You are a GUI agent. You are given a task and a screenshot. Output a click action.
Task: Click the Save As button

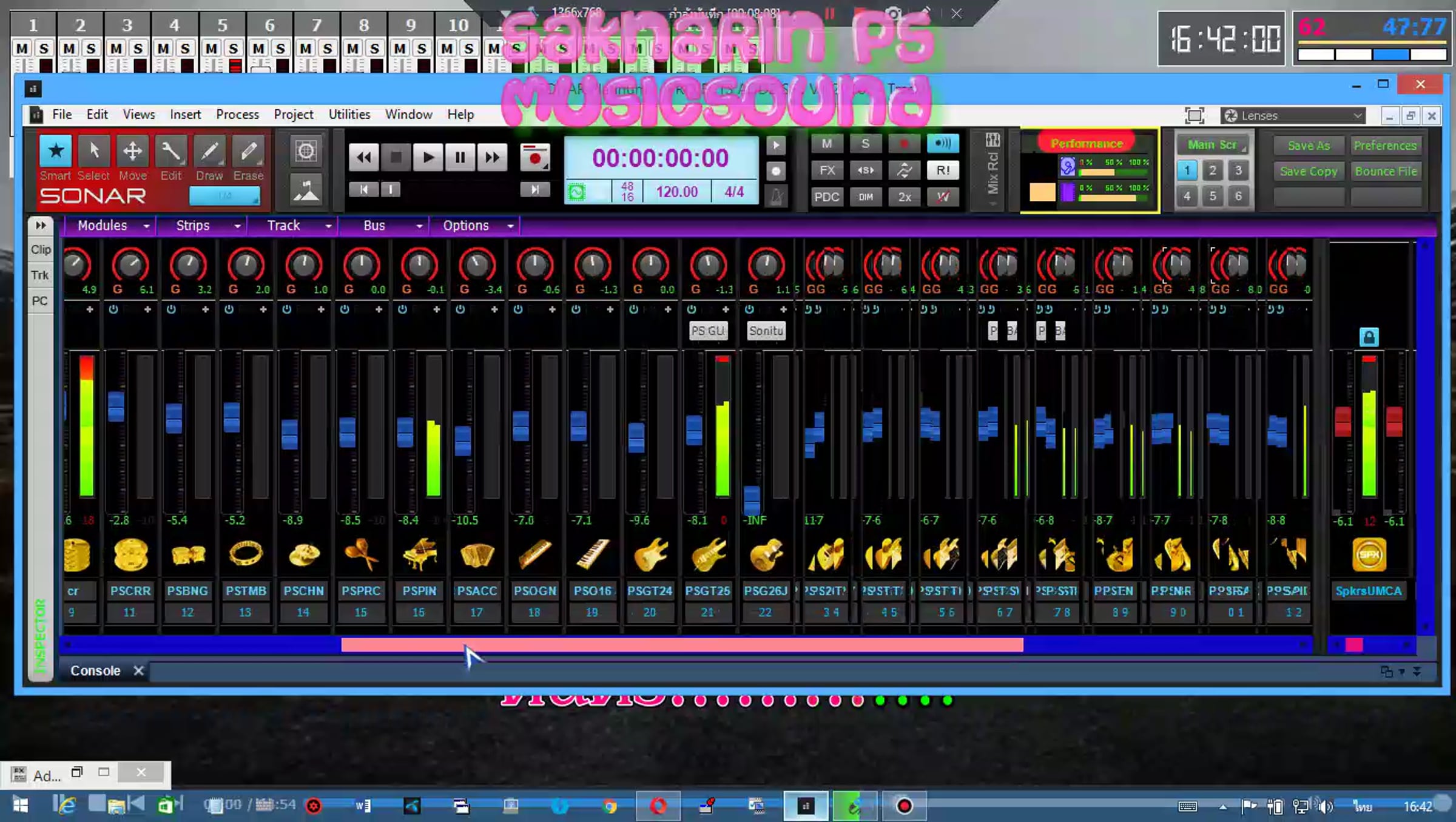1308,146
